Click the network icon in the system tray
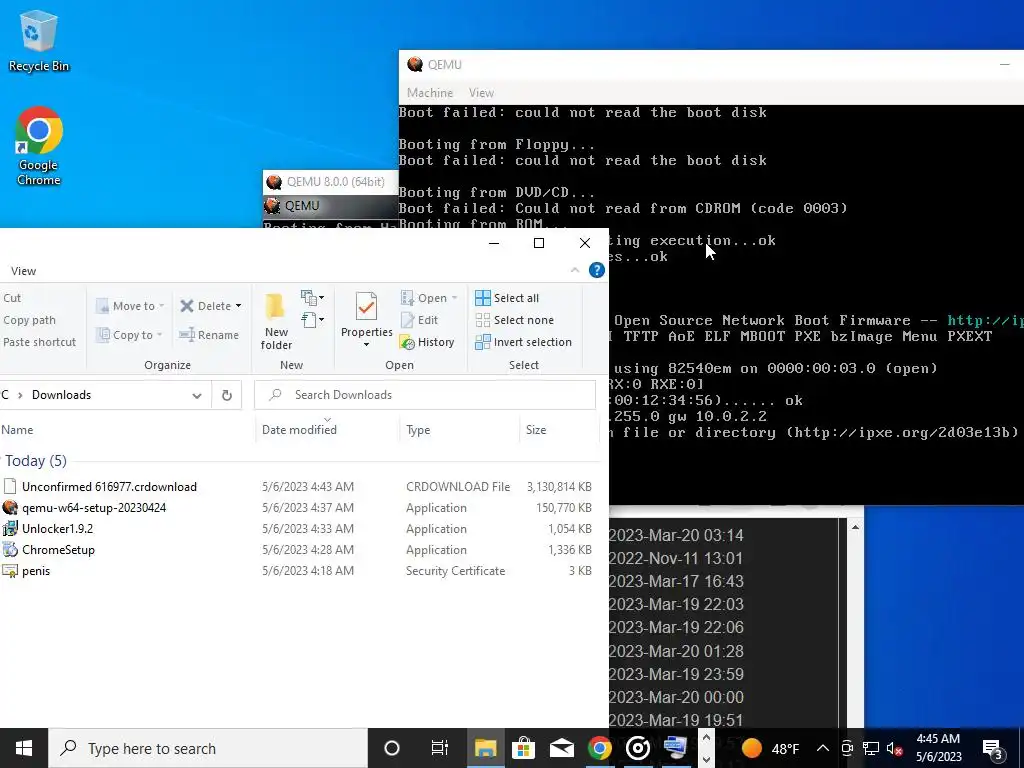Screen dimensions: 1024x768 click(x=871, y=748)
